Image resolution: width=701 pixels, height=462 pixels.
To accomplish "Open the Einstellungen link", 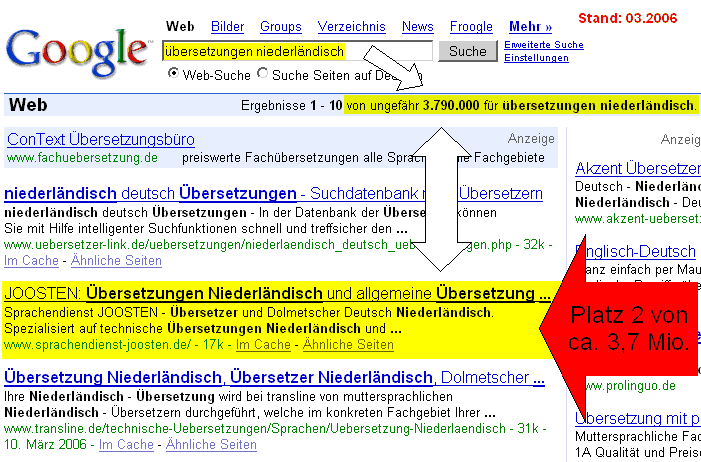I will pyautogui.click(x=536, y=58).
